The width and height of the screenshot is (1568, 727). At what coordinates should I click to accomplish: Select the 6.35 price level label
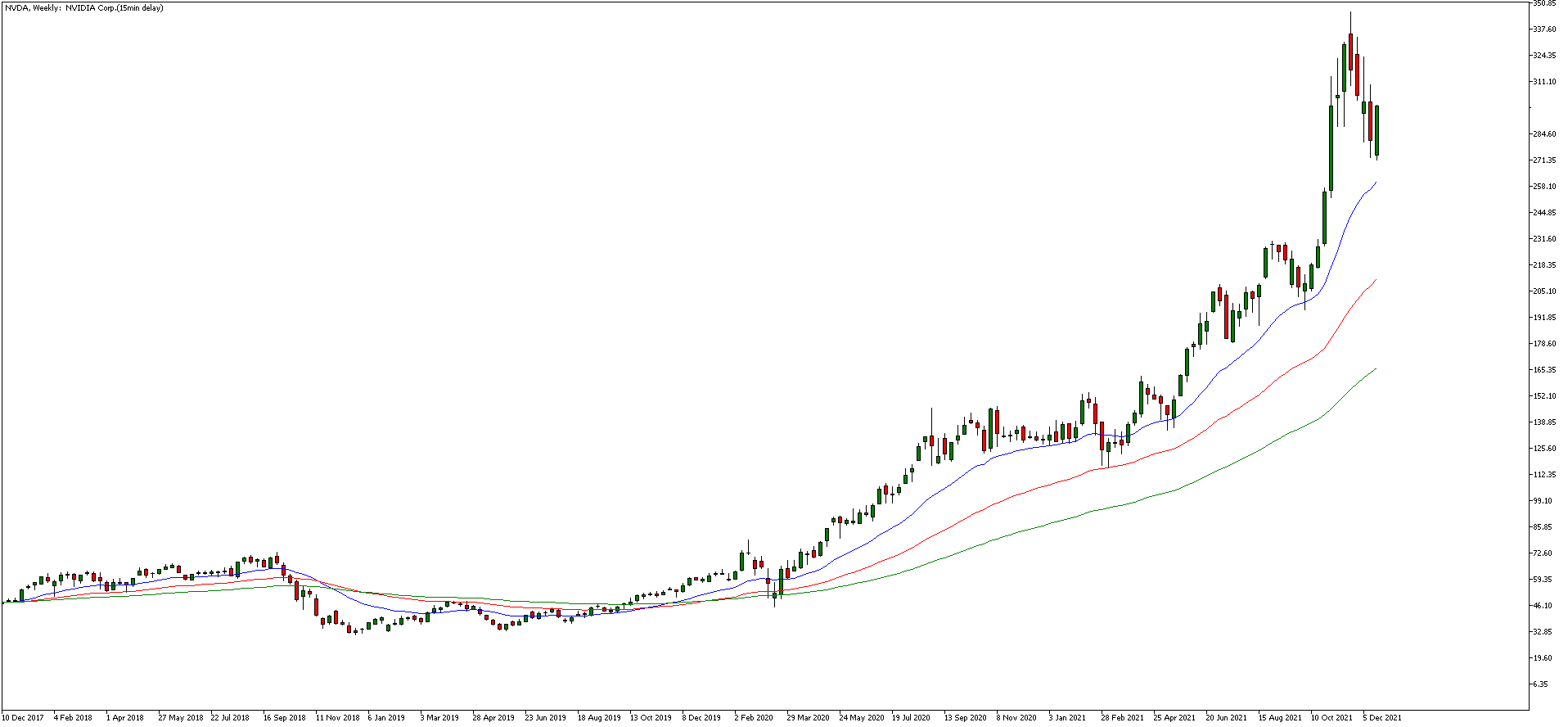(1540, 684)
